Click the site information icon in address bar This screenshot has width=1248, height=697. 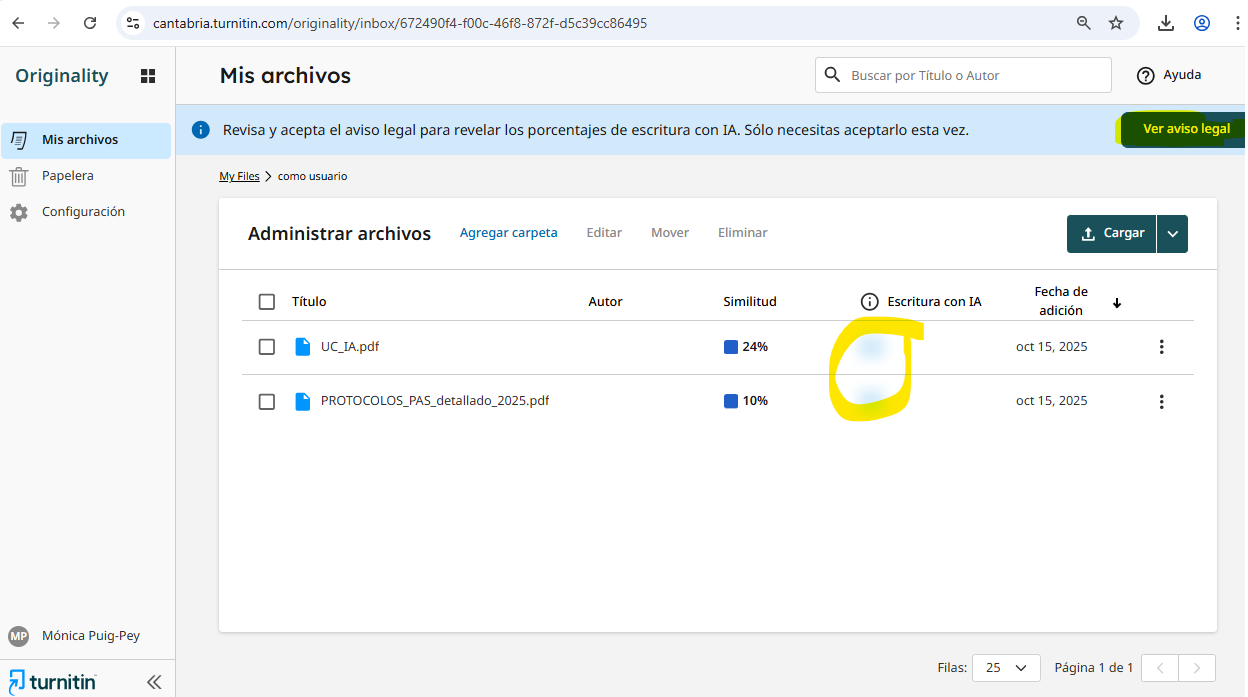[x=133, y=23]
